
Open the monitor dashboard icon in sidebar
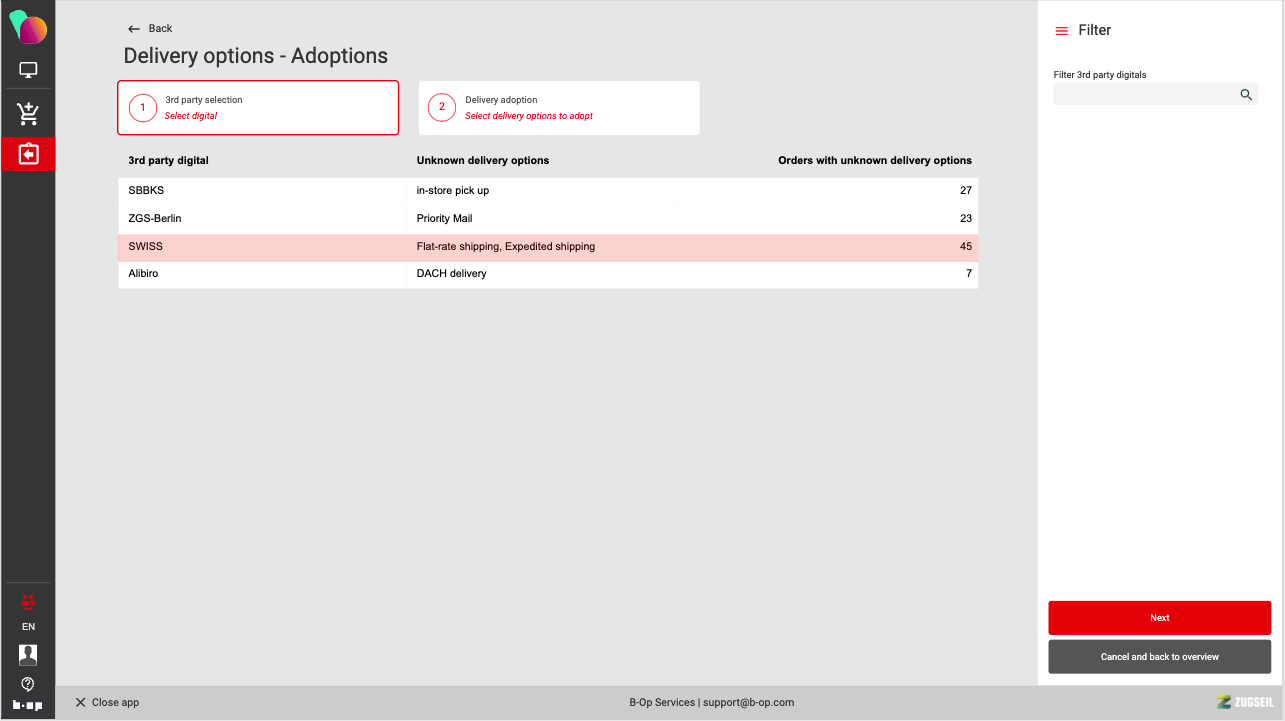pyautogui.click(x=28, y=71)
